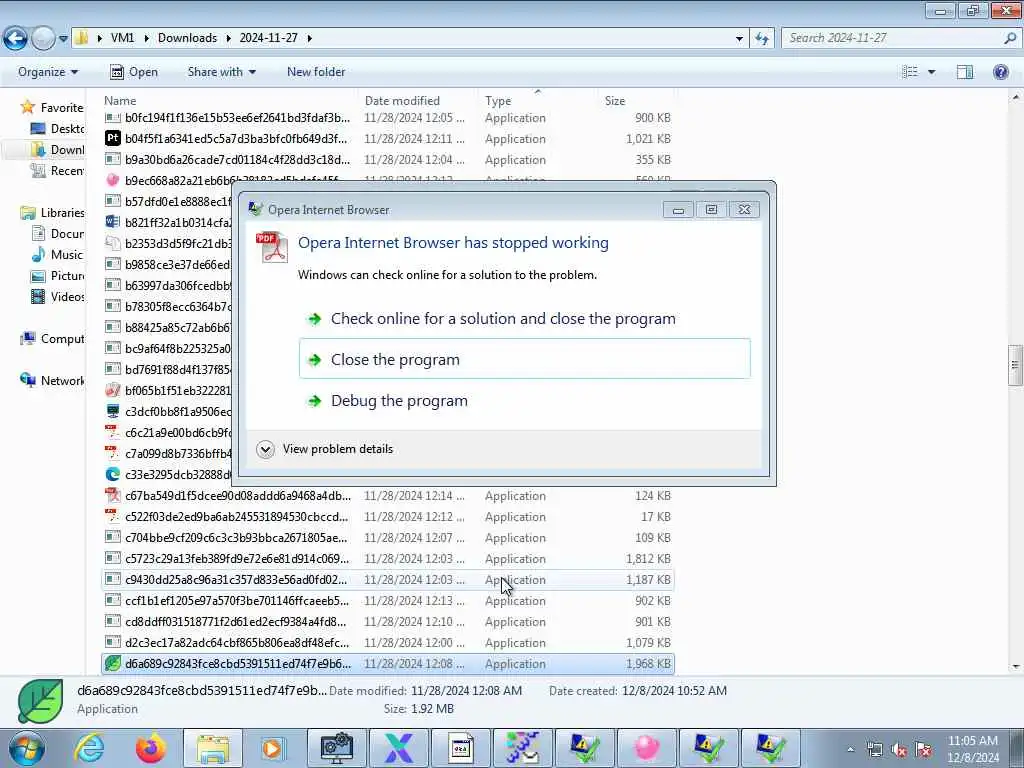This screenshot has height=768, width=1024.
Task: Open Internet Explorer from the taskbar
Action: pyautogui.click(x=89, y=748)
